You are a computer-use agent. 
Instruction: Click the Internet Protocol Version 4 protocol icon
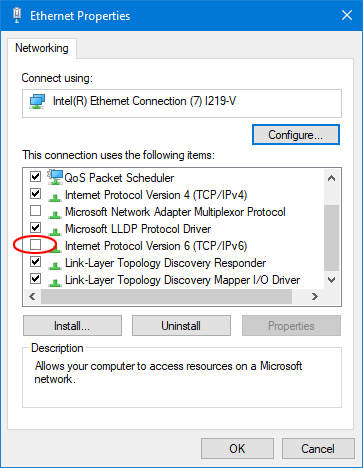tap(55, 198)
